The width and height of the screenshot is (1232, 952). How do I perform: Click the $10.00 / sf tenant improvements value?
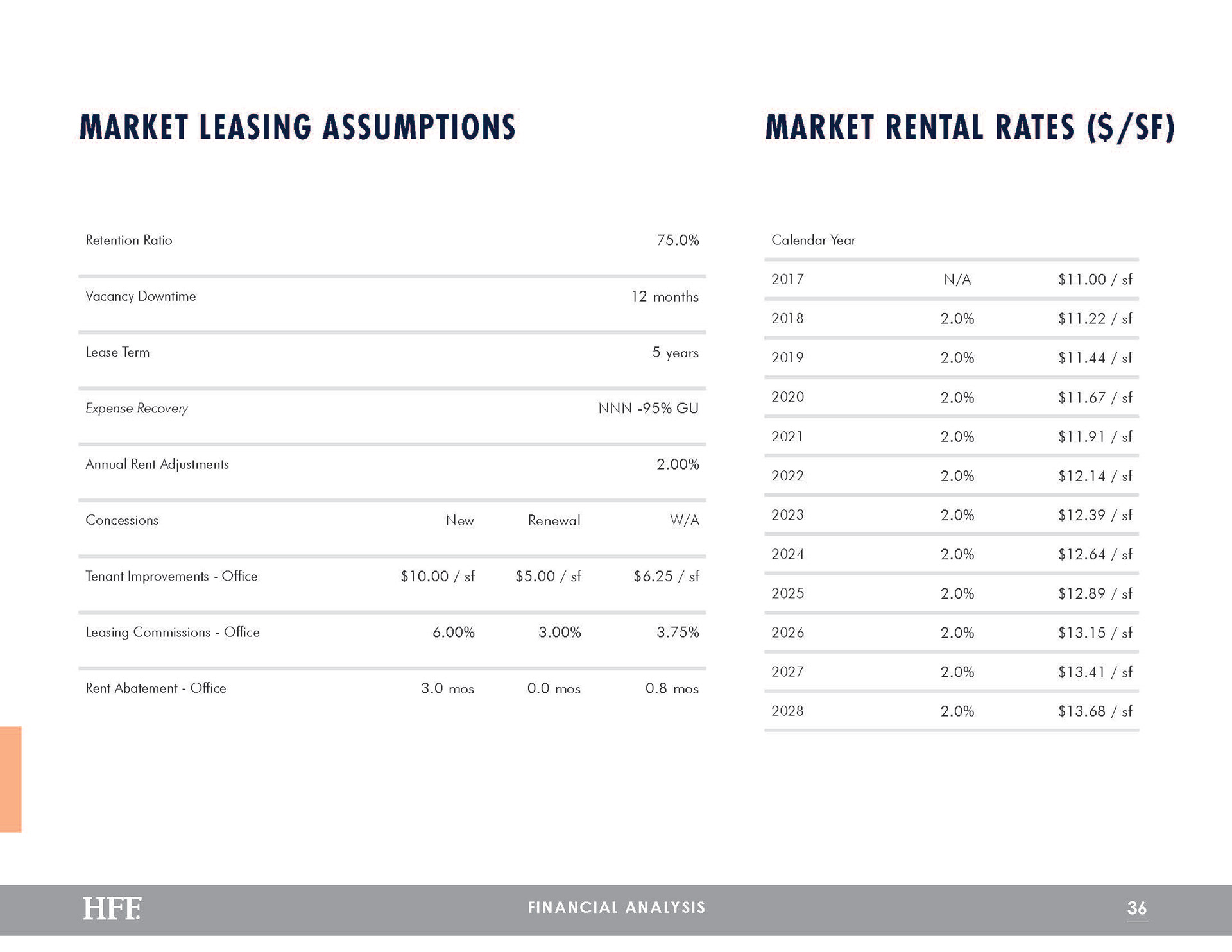(x=437, y=576)
